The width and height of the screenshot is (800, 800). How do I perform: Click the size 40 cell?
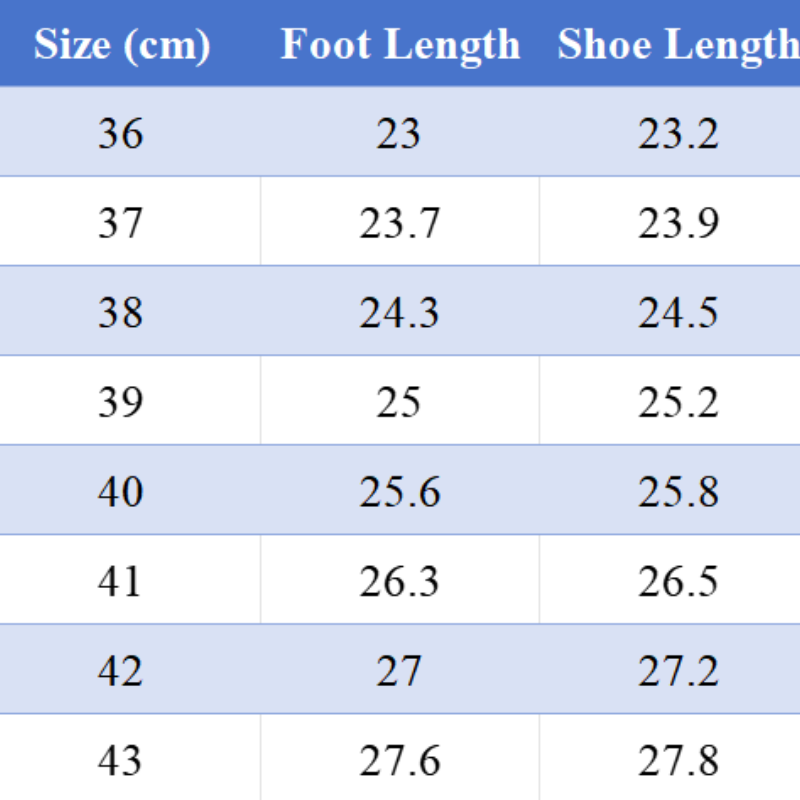[121, 492]
